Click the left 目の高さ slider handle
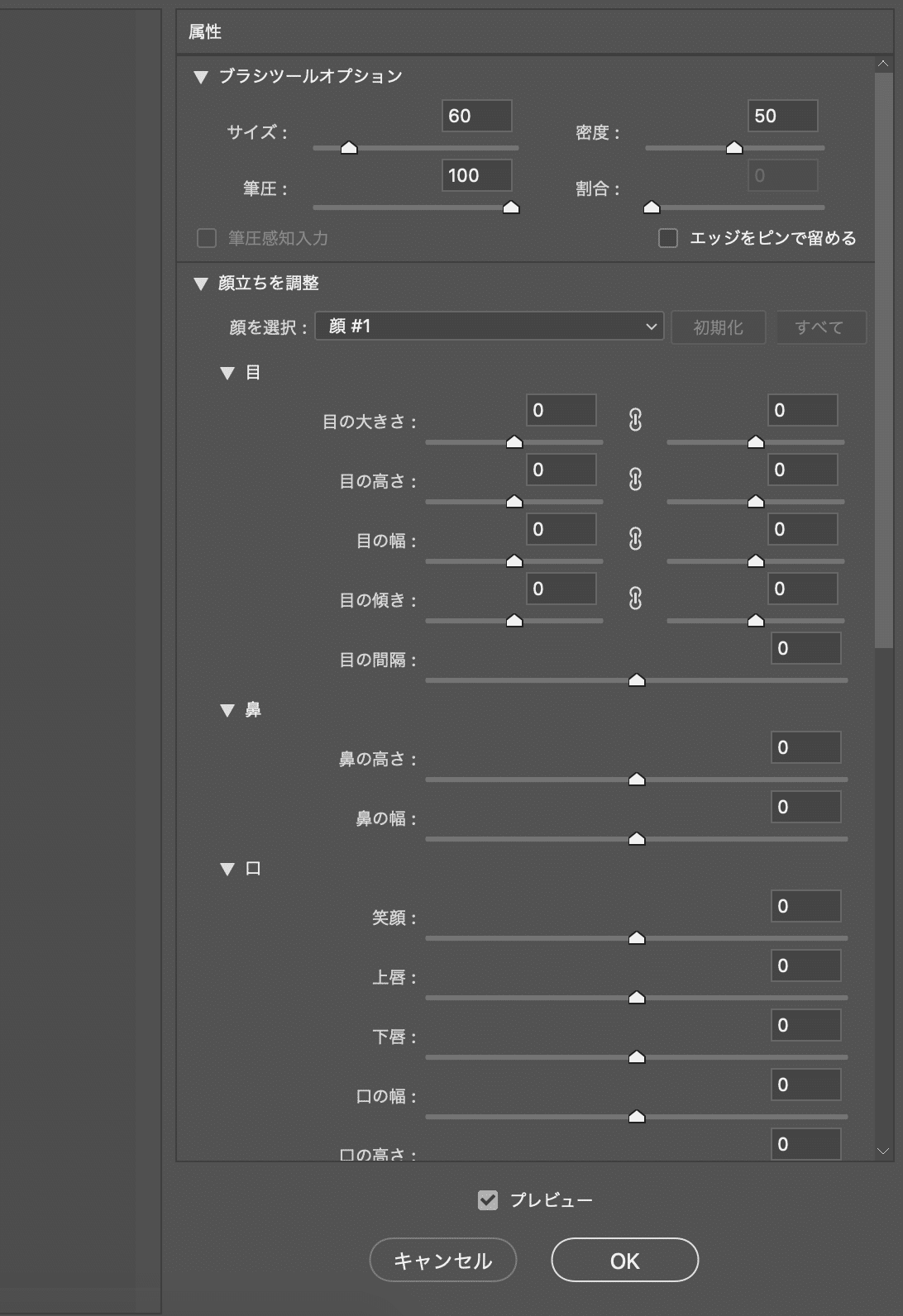This screenshot has height=1316, width=903. [514, 501]
